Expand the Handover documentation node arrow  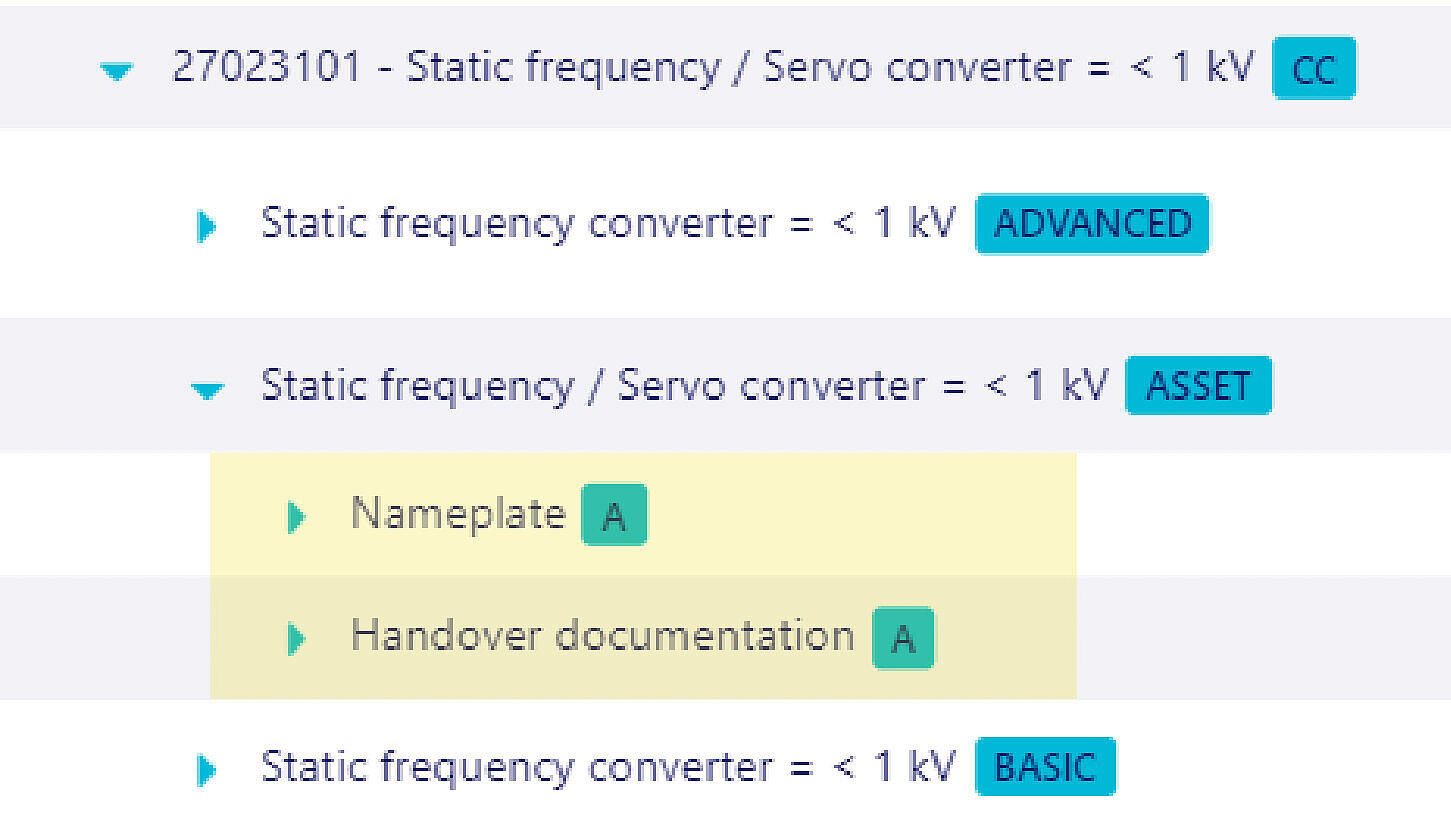(x=295, y=637)
